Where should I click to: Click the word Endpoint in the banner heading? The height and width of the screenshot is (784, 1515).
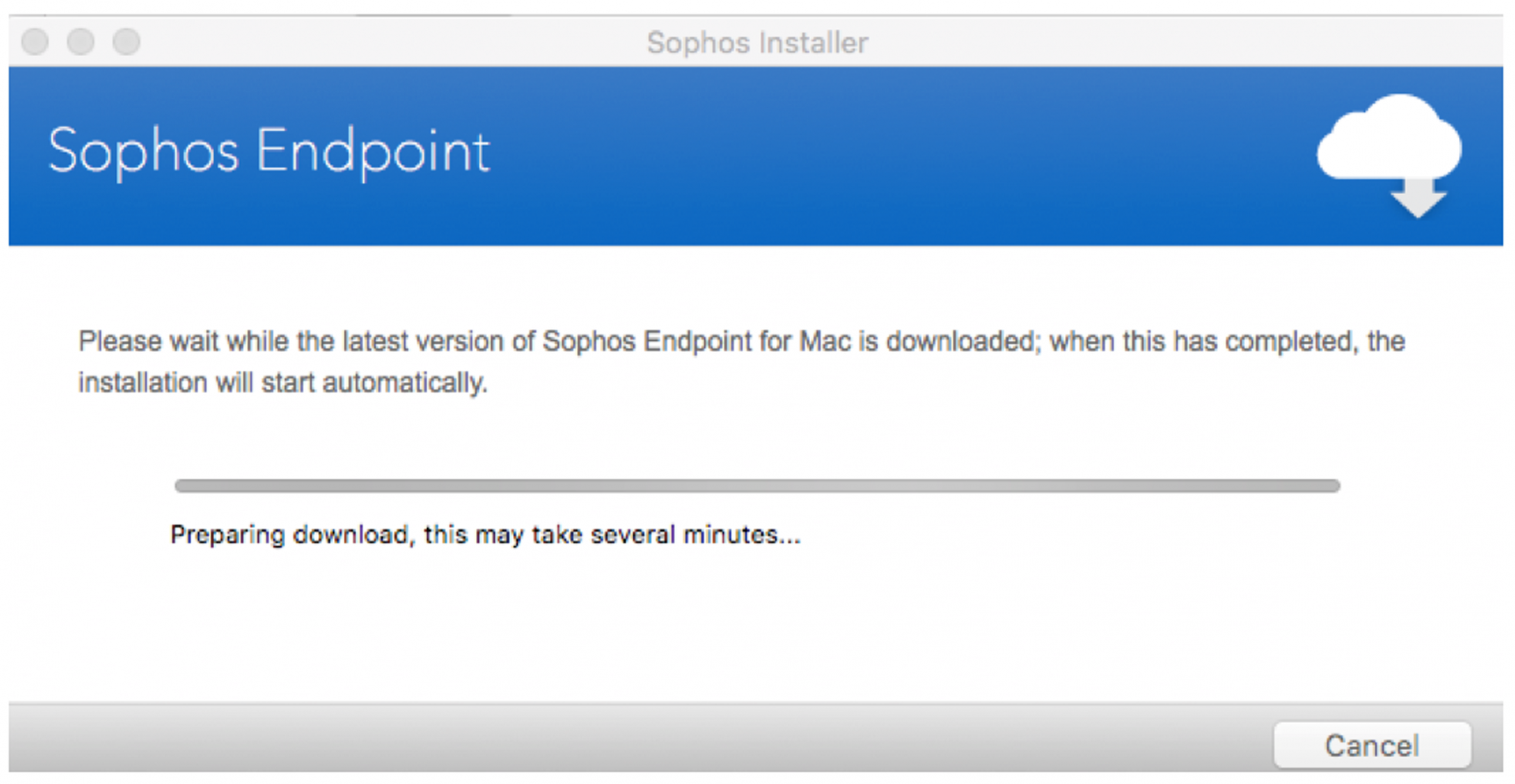pos(373,151)
